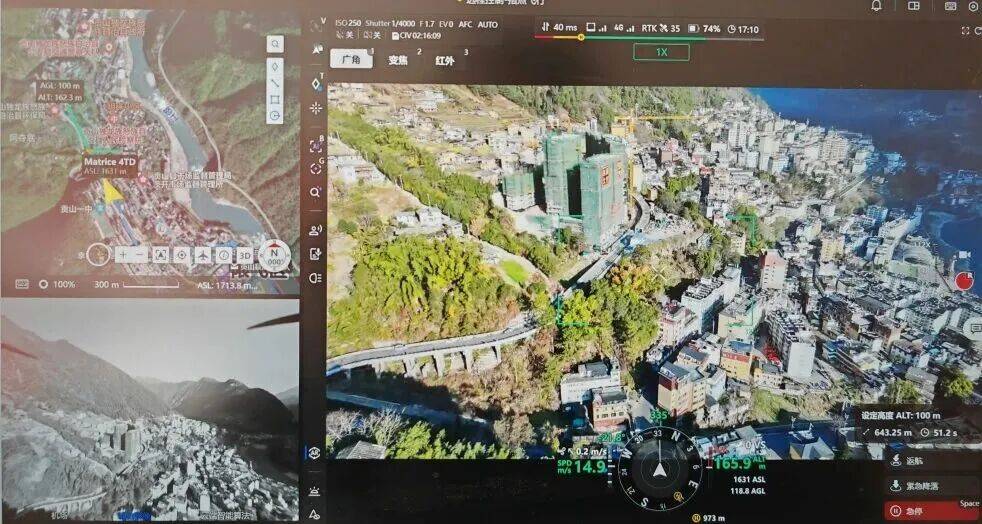This screenshot has height=524, width=982.
Task: Click the red record button on video feed
Action: pos(964,281)
